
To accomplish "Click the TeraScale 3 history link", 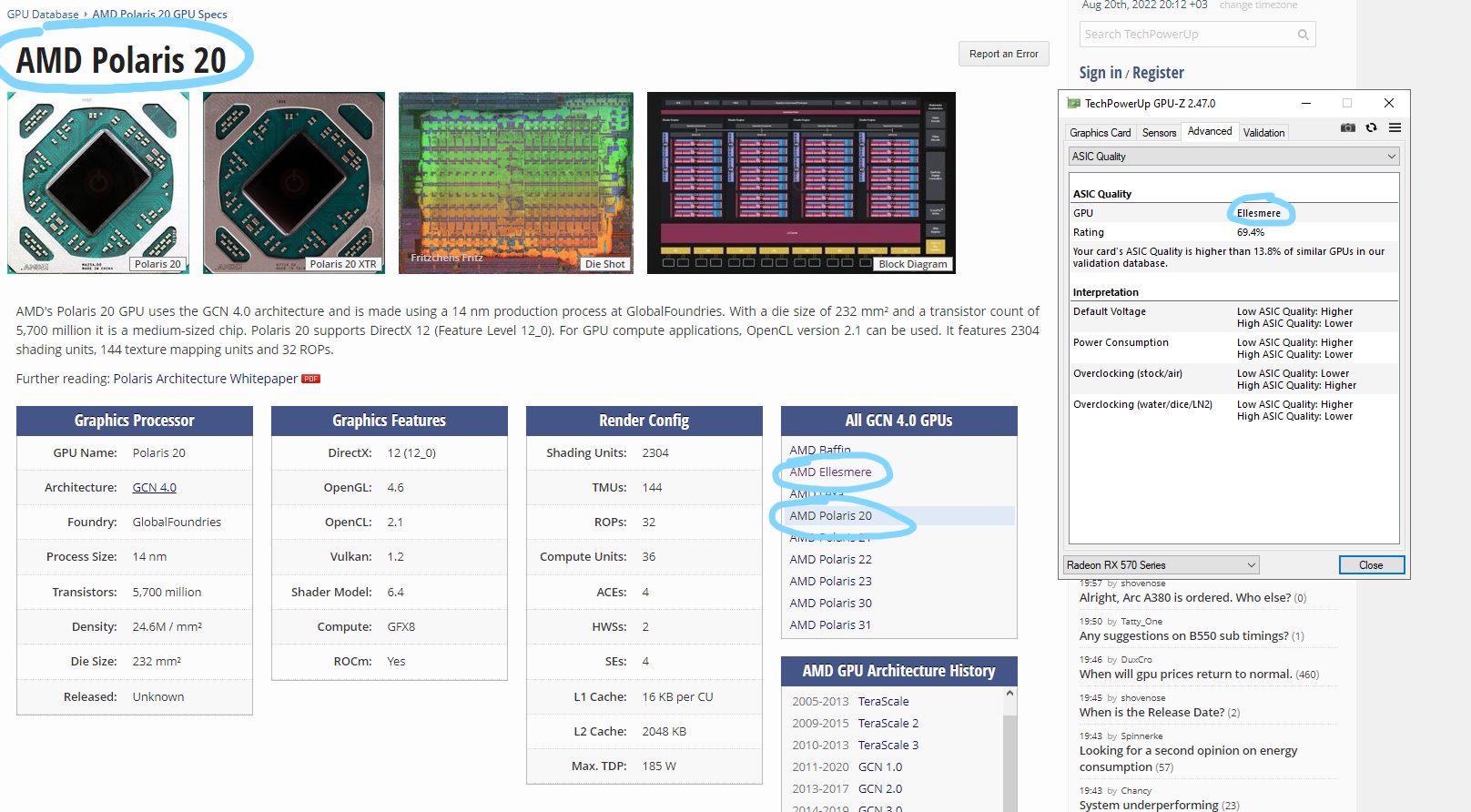I will tap(888, 746).
